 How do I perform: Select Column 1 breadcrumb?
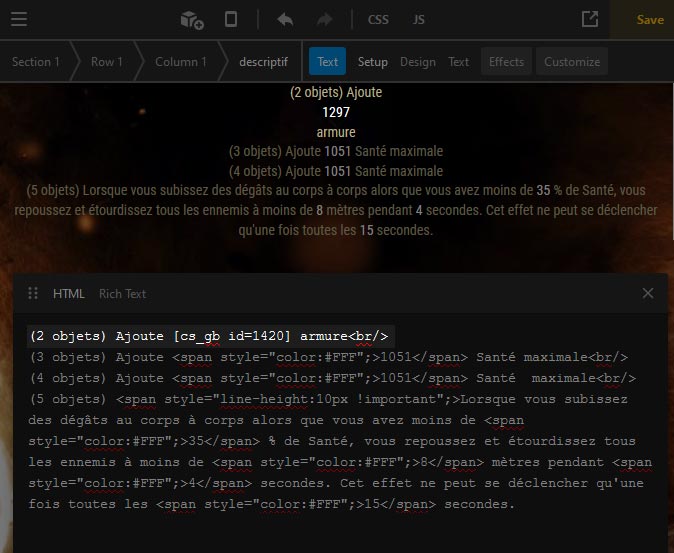pyautogui.click(x=180, y=62)
